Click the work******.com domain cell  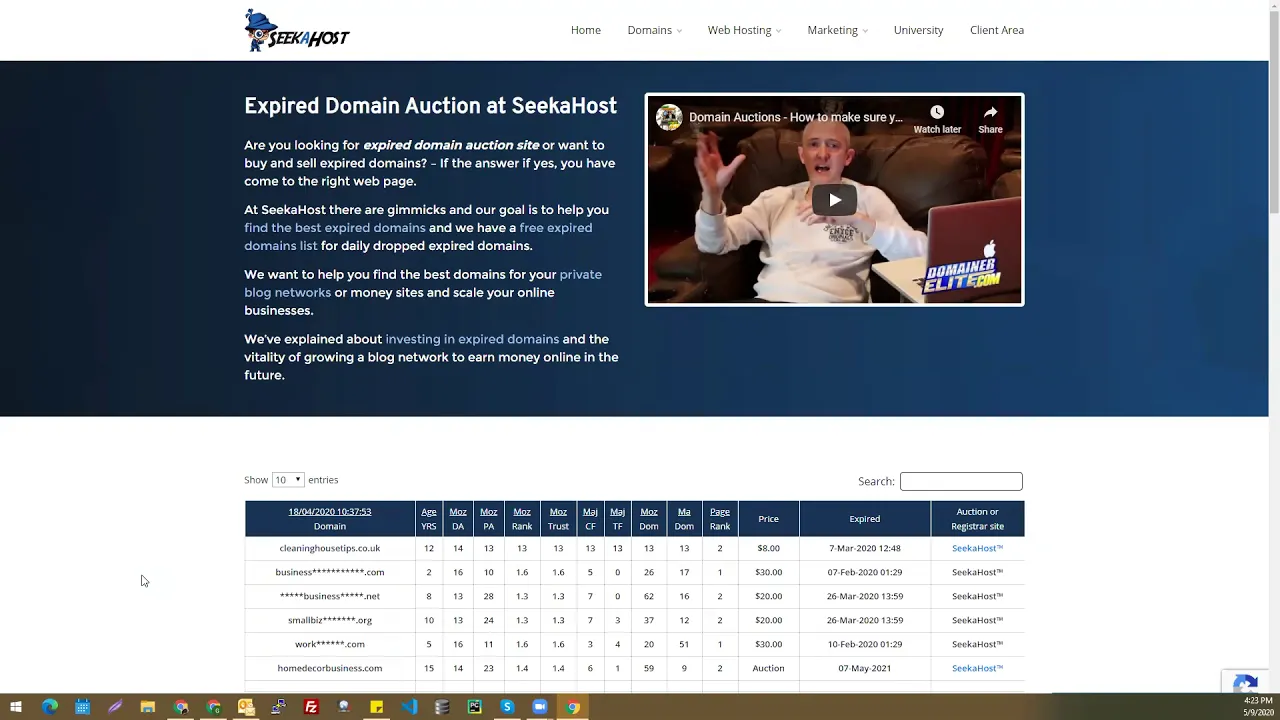(x=330, y=644)
